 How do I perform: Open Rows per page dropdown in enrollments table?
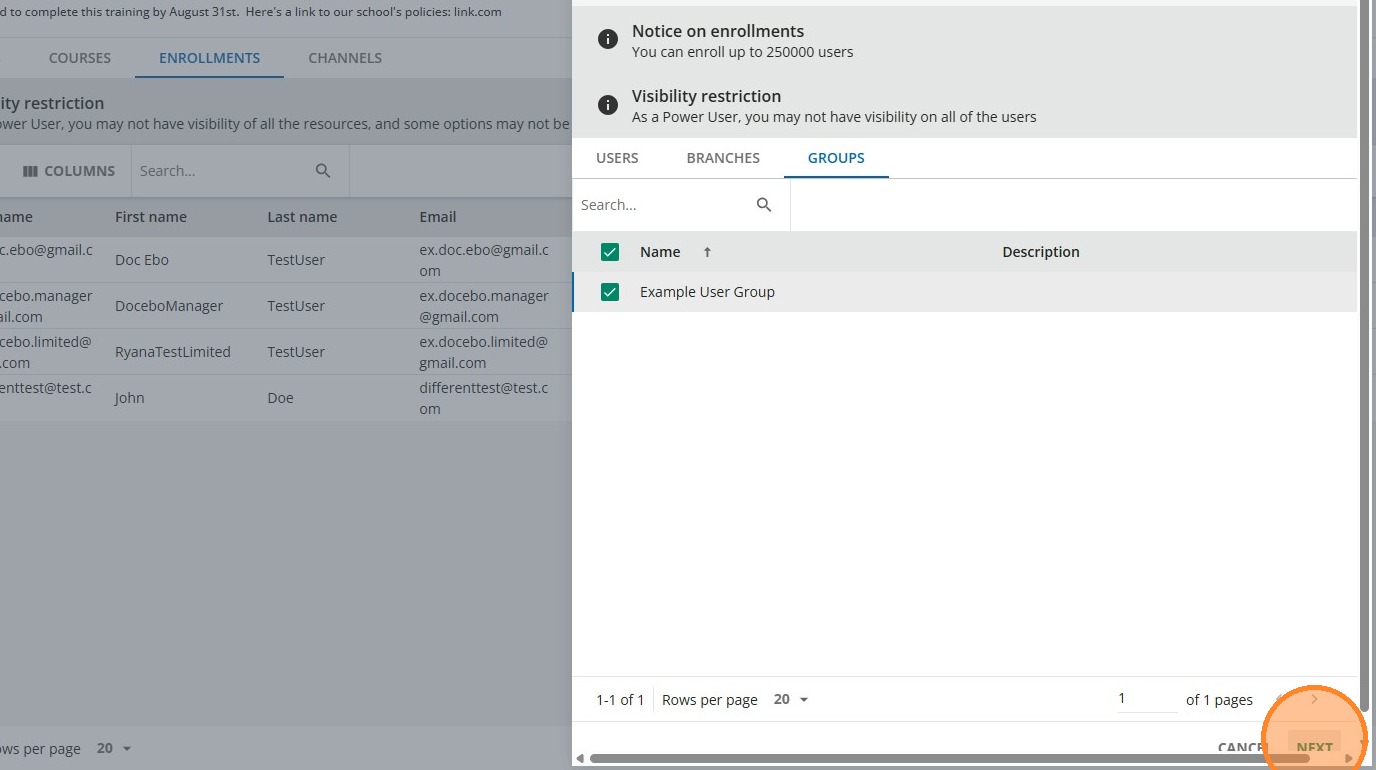(114, 748)
